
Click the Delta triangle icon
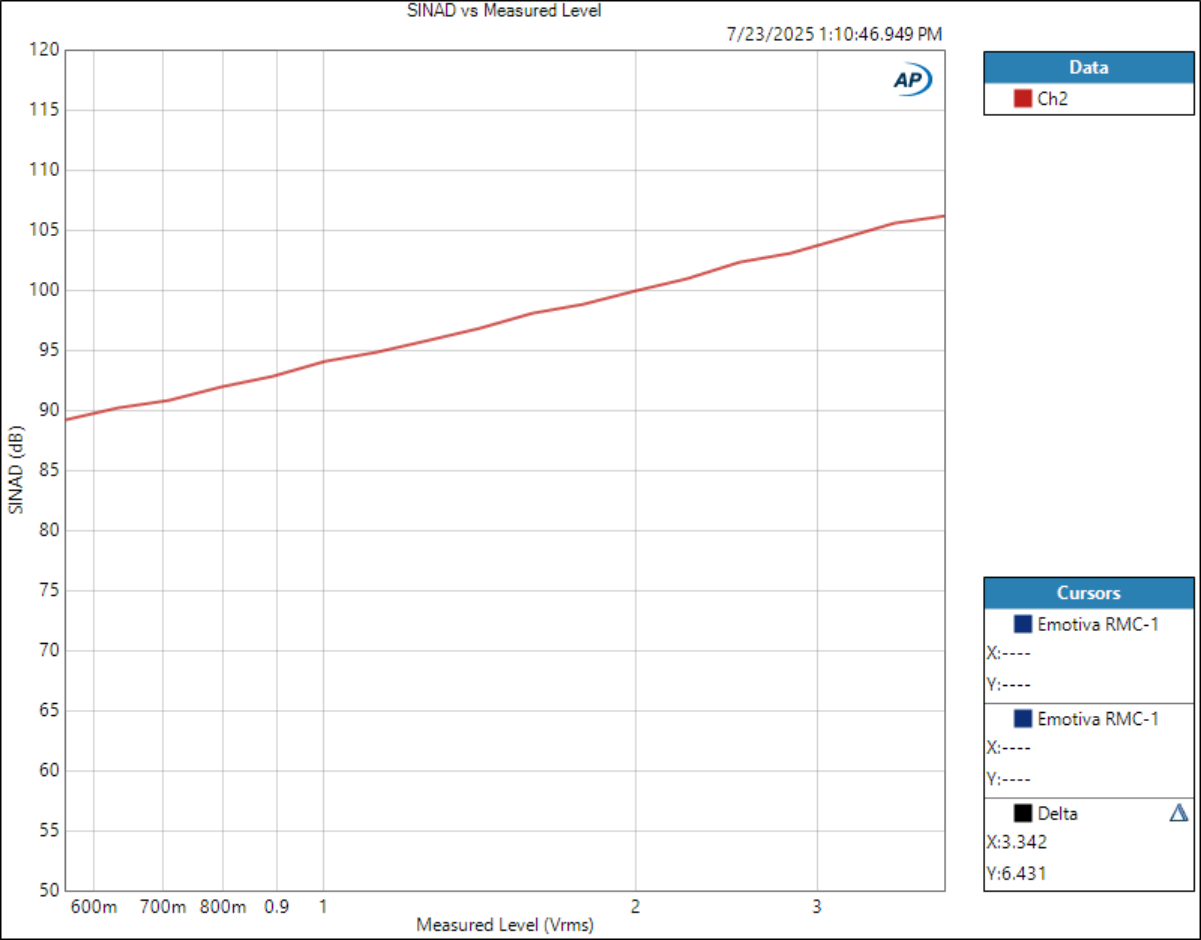coord(1178,813)
